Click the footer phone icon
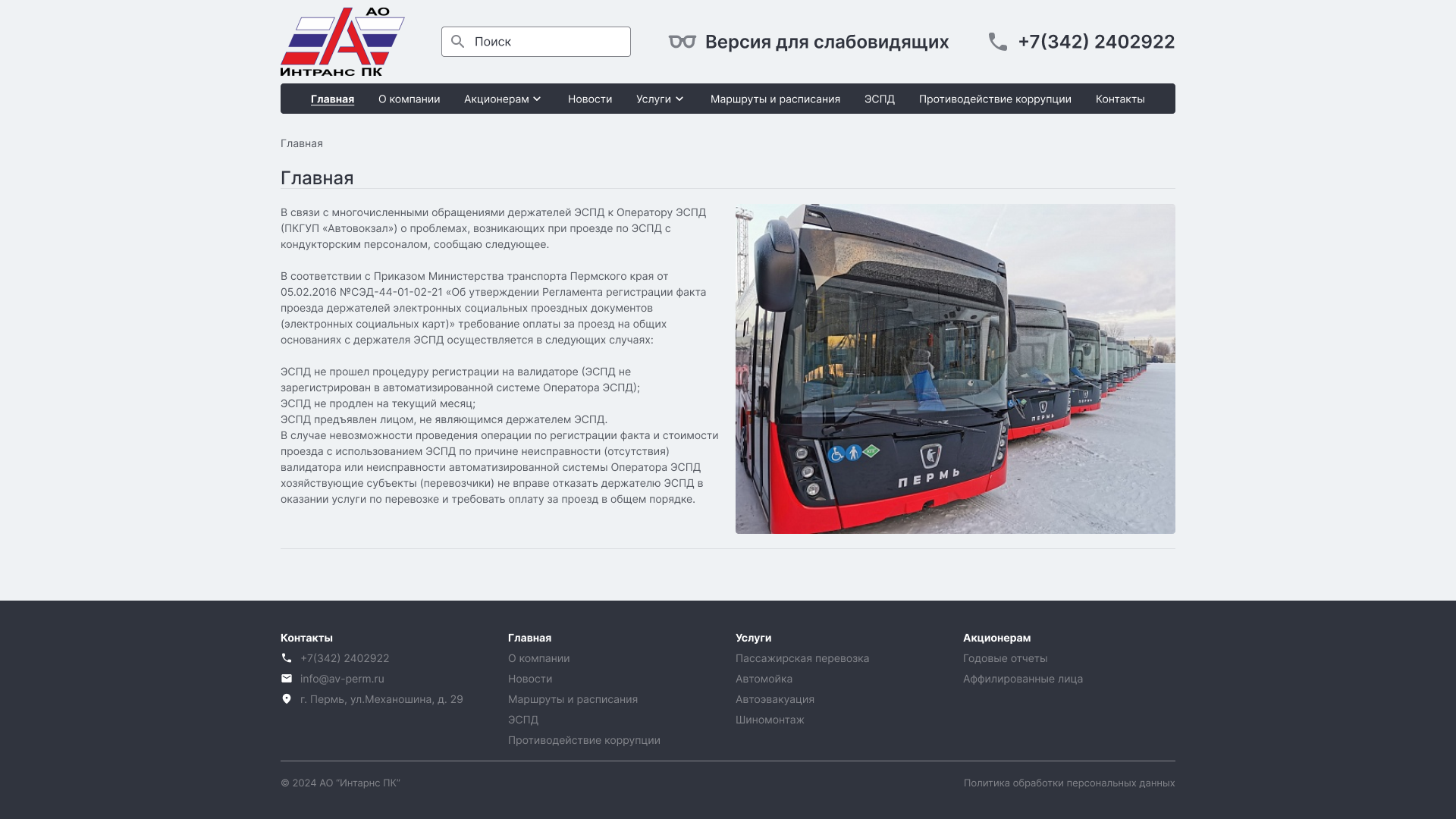Screen dimensions: 1456x819 click(x=287, y=658)
